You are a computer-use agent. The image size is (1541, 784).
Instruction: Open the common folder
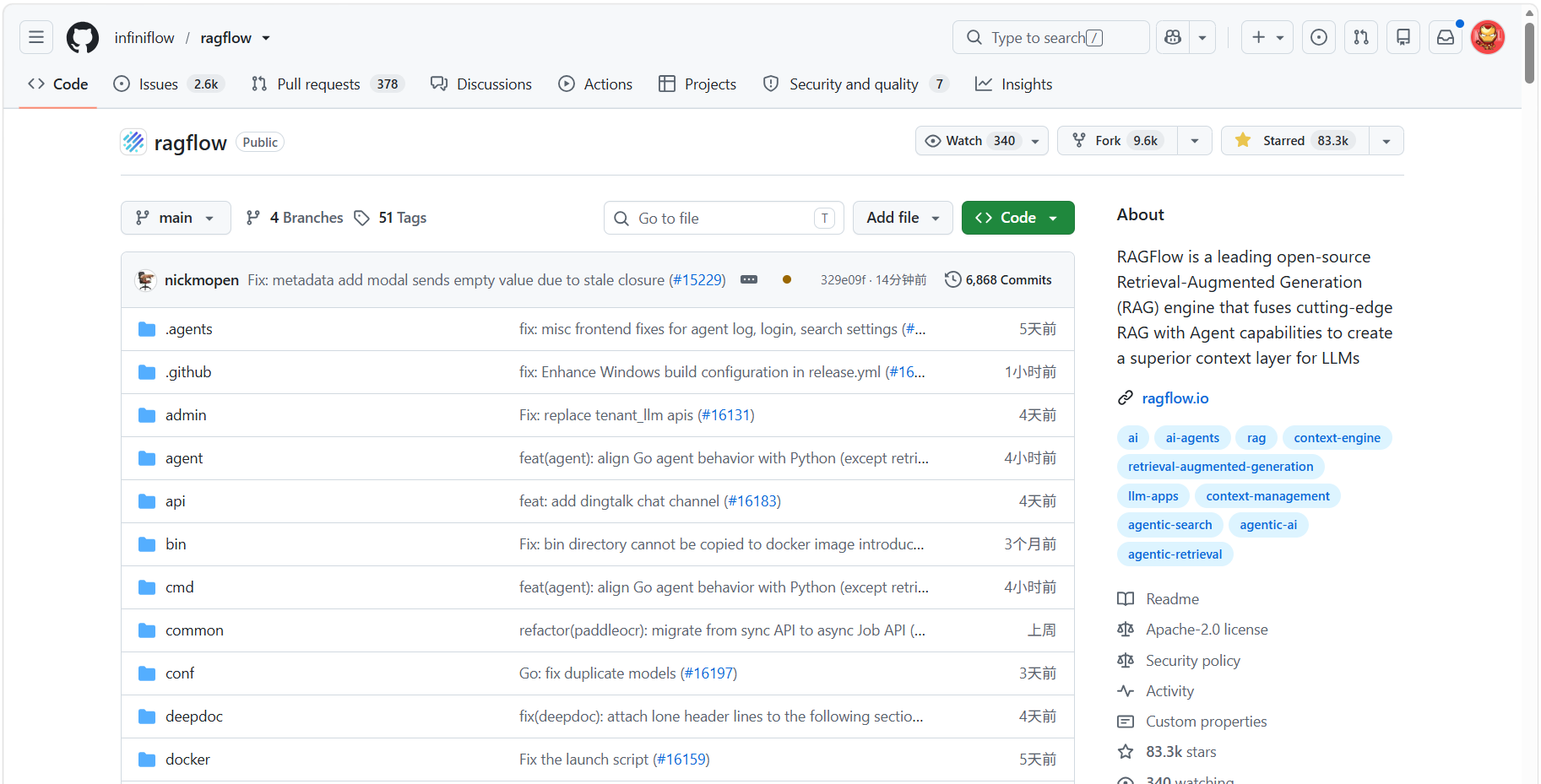pyautogui.click(x=194, y=630)
